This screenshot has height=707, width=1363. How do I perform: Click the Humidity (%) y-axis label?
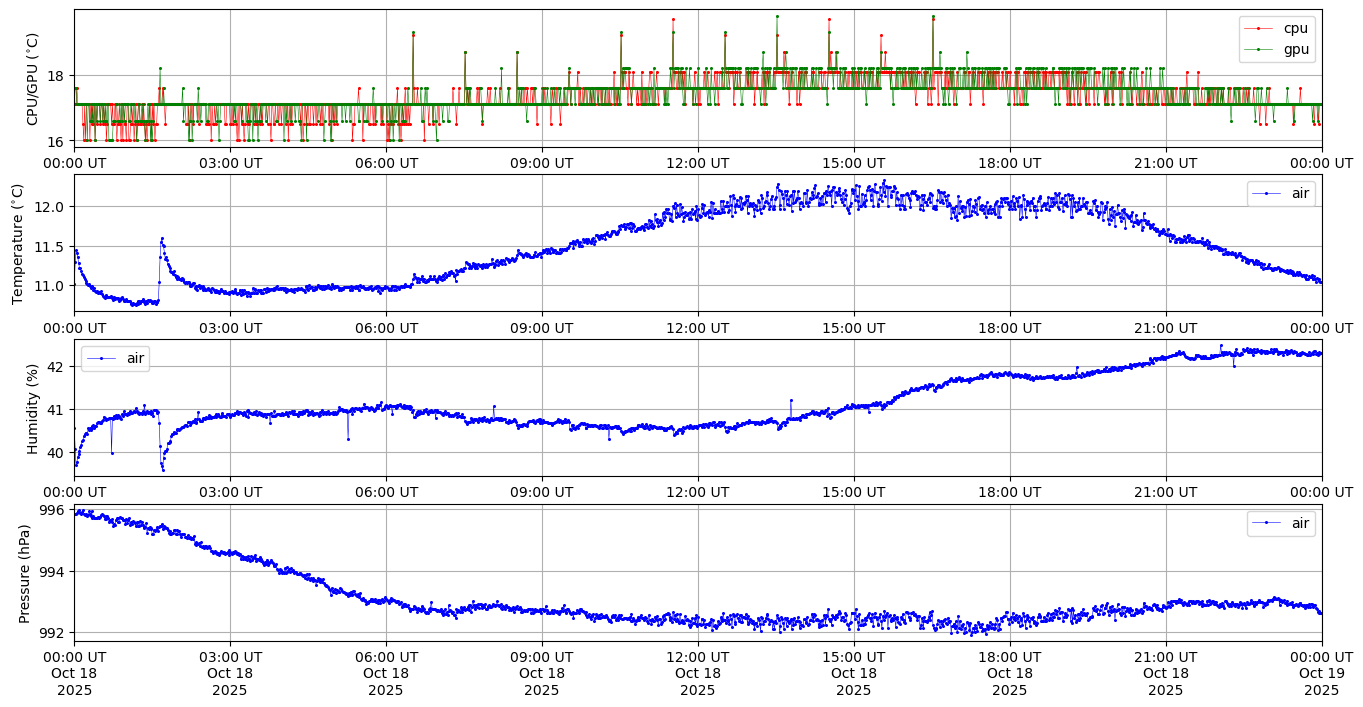32,408
